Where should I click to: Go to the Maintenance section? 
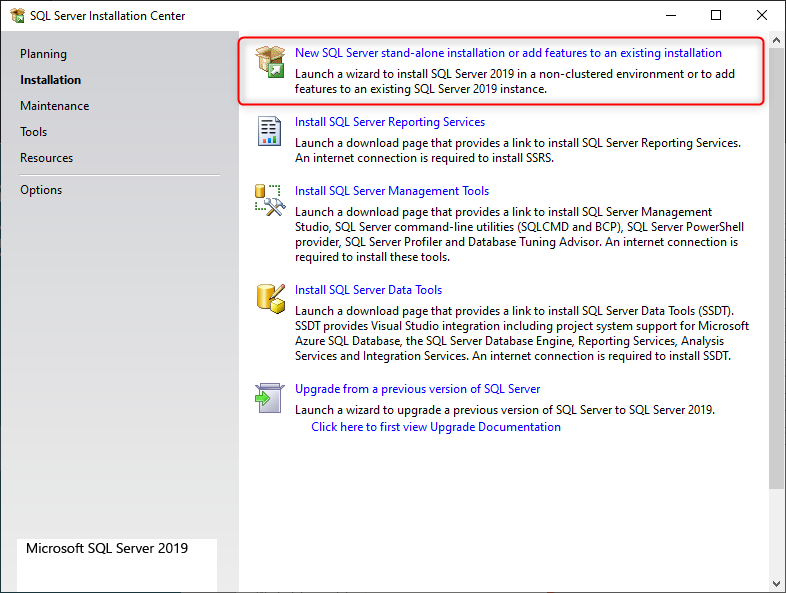pos(55,106)
